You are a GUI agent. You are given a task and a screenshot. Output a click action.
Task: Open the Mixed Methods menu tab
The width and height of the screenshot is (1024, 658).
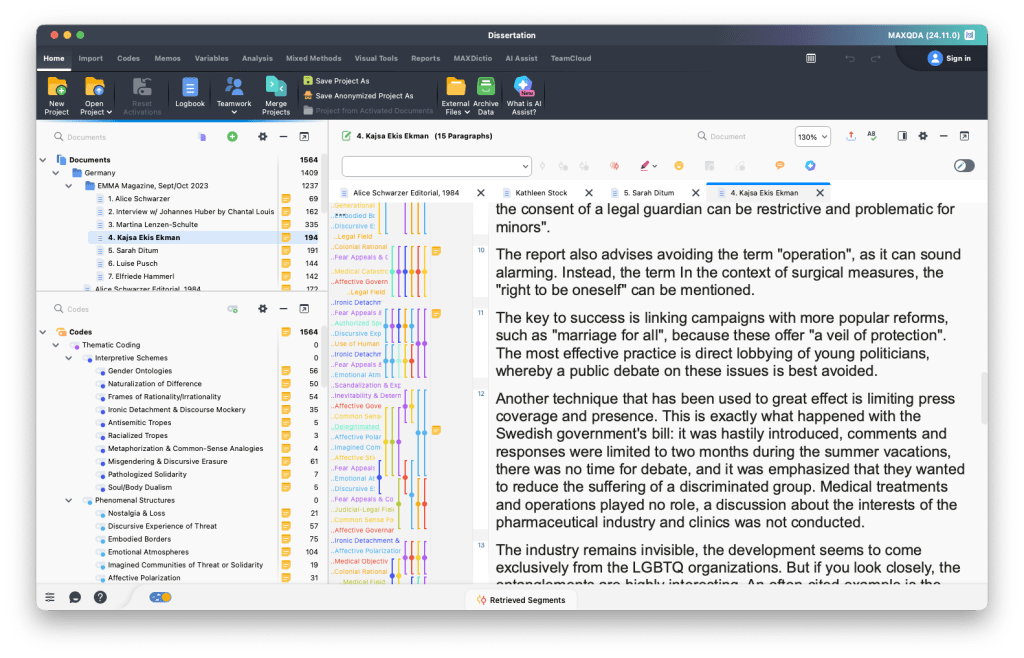(x=313, y=58)
